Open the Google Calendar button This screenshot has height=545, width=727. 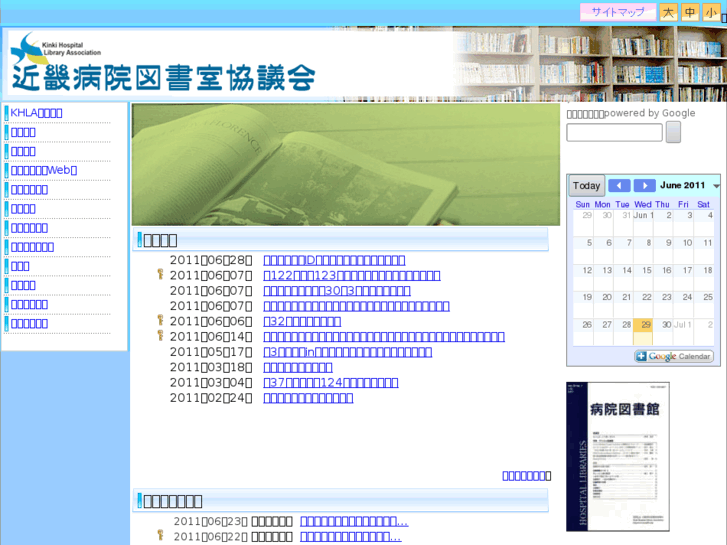[x=674, y=356]
